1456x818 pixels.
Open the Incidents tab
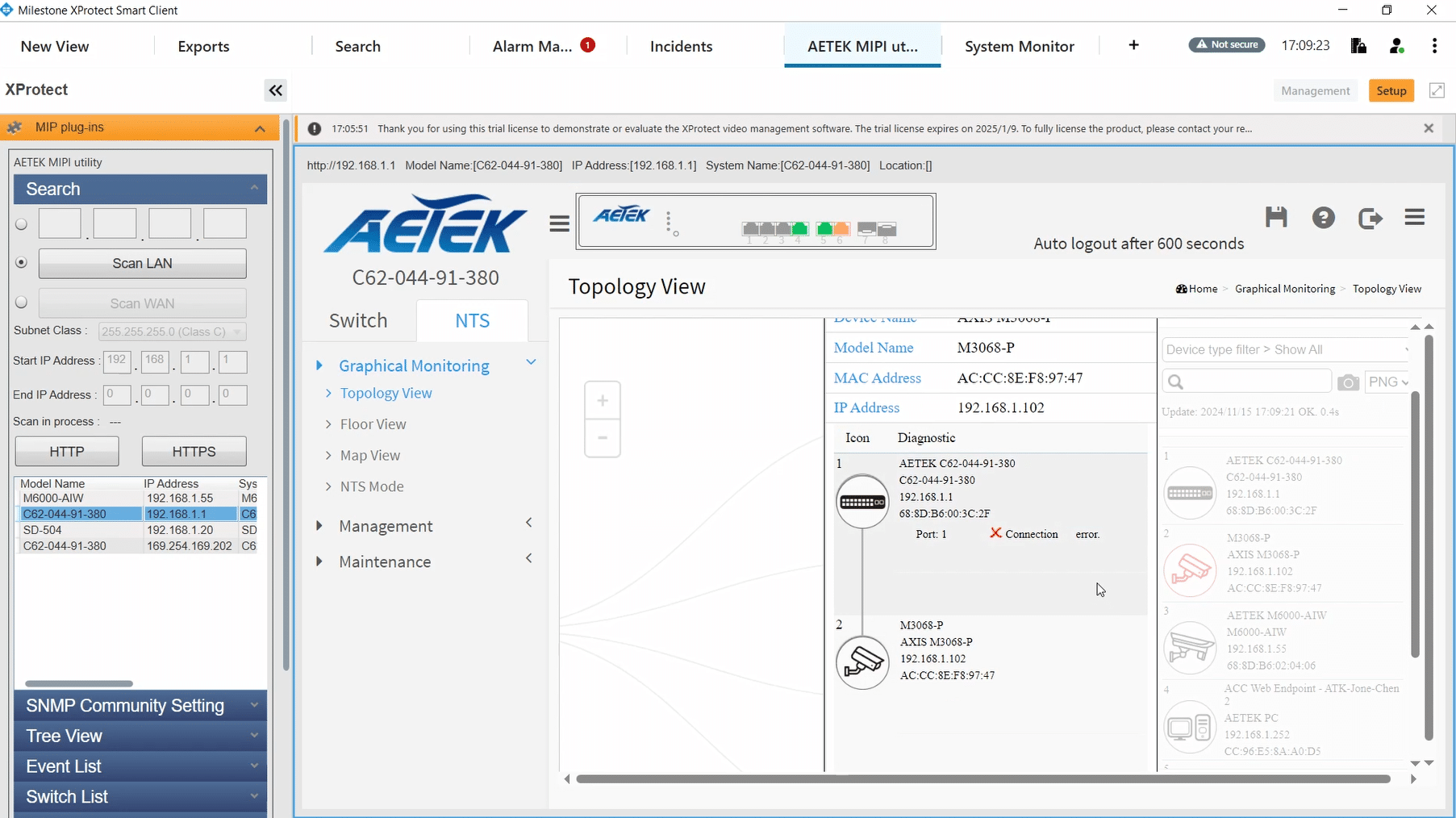tap(681, 46)
